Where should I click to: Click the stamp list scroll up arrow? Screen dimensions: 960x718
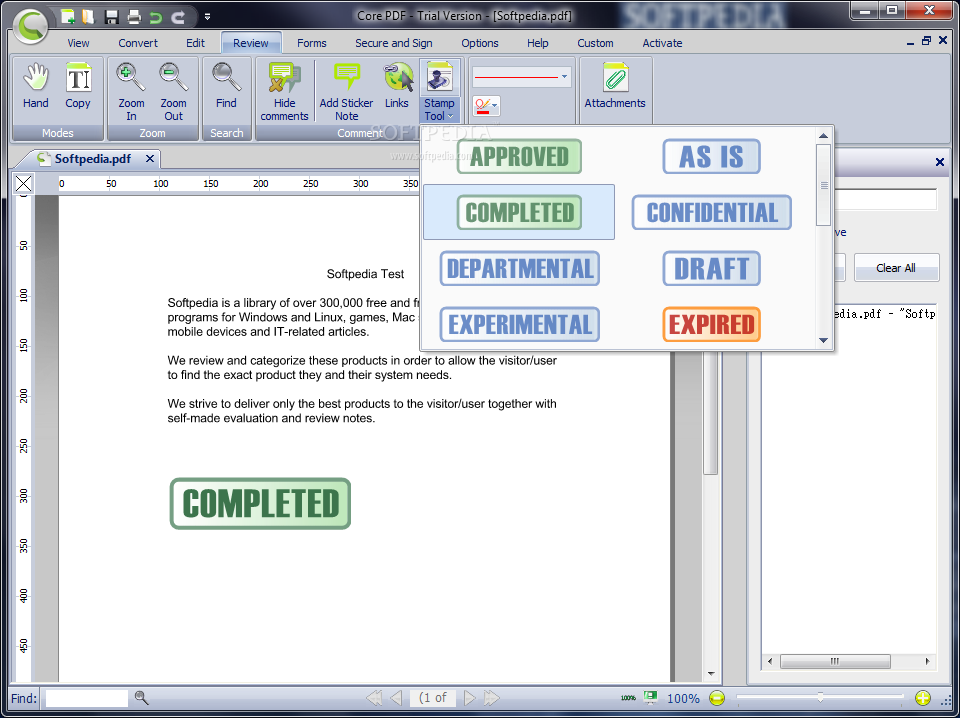coord(823,136)
